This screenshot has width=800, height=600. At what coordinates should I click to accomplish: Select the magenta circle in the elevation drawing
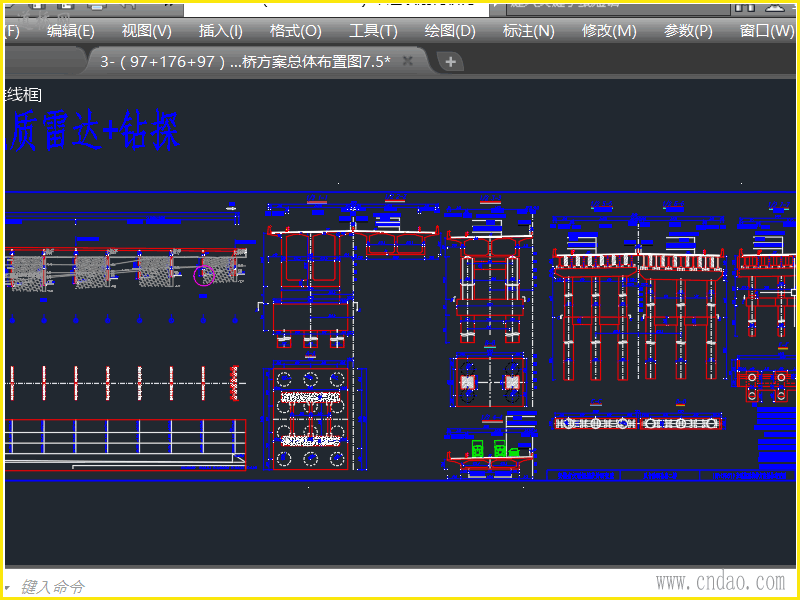204,276
